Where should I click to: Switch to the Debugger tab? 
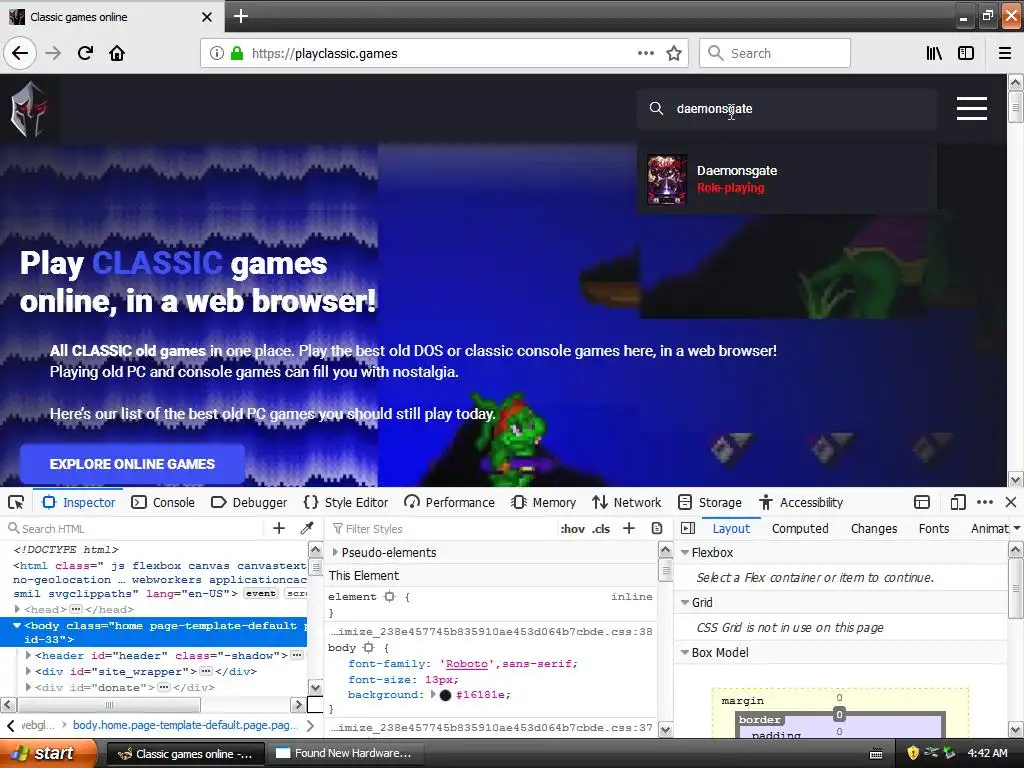[249, 502]
